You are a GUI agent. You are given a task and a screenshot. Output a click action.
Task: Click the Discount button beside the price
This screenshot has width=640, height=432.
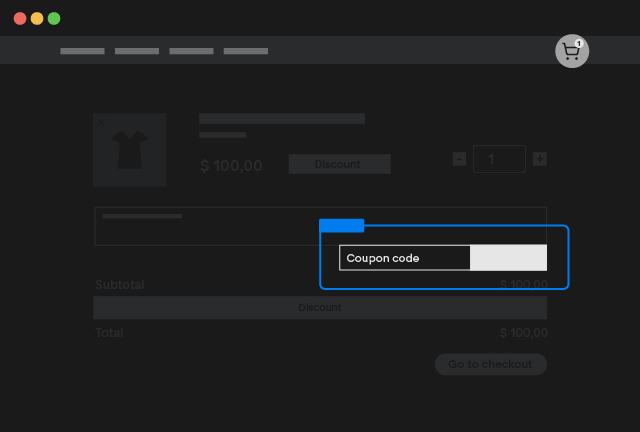[339, 164]
